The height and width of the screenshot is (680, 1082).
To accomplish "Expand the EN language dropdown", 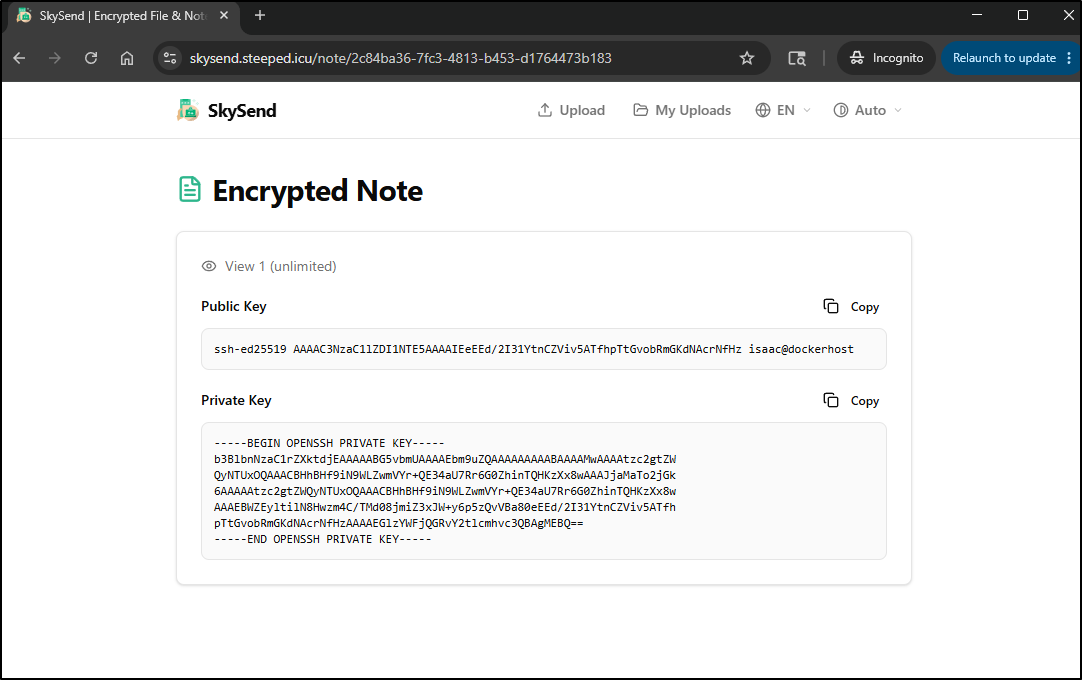I will coord(783,110).
